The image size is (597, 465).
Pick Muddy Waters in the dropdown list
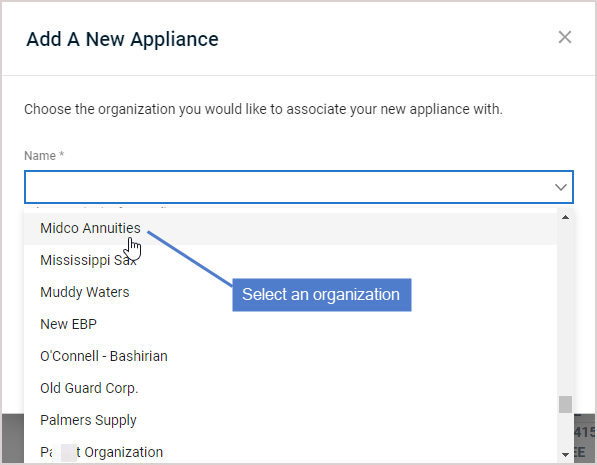pos(290,292)
